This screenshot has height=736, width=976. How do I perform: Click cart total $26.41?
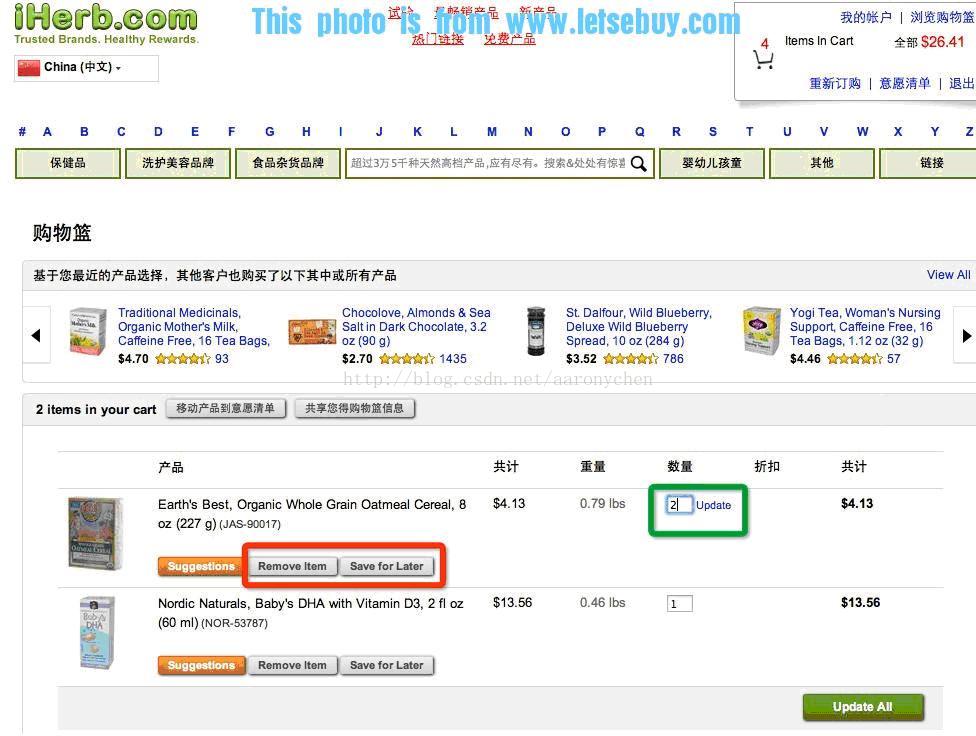click(x=943, y=42)
